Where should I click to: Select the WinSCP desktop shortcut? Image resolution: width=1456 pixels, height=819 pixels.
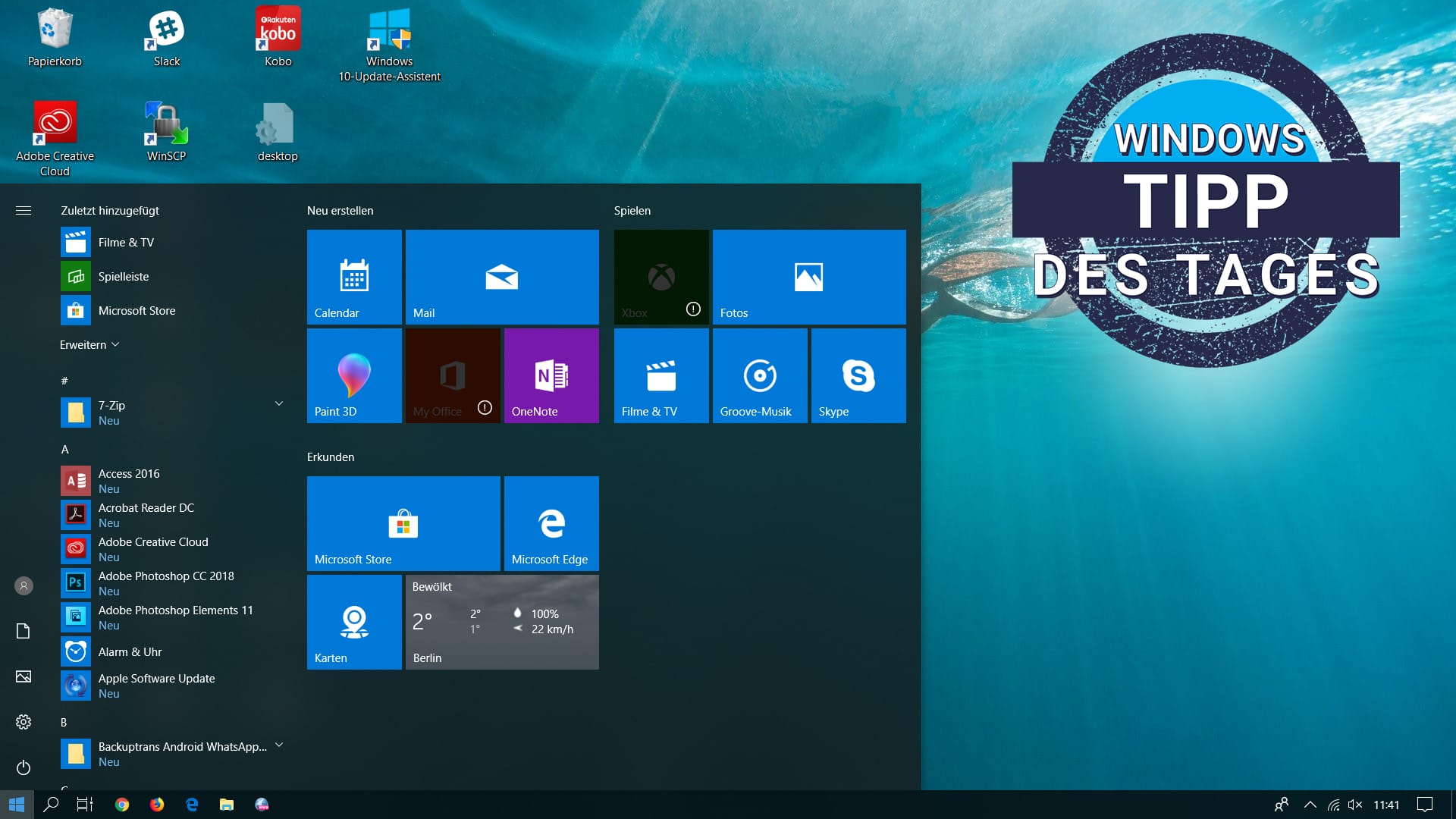pyautogui.click(x=167, y=132)
